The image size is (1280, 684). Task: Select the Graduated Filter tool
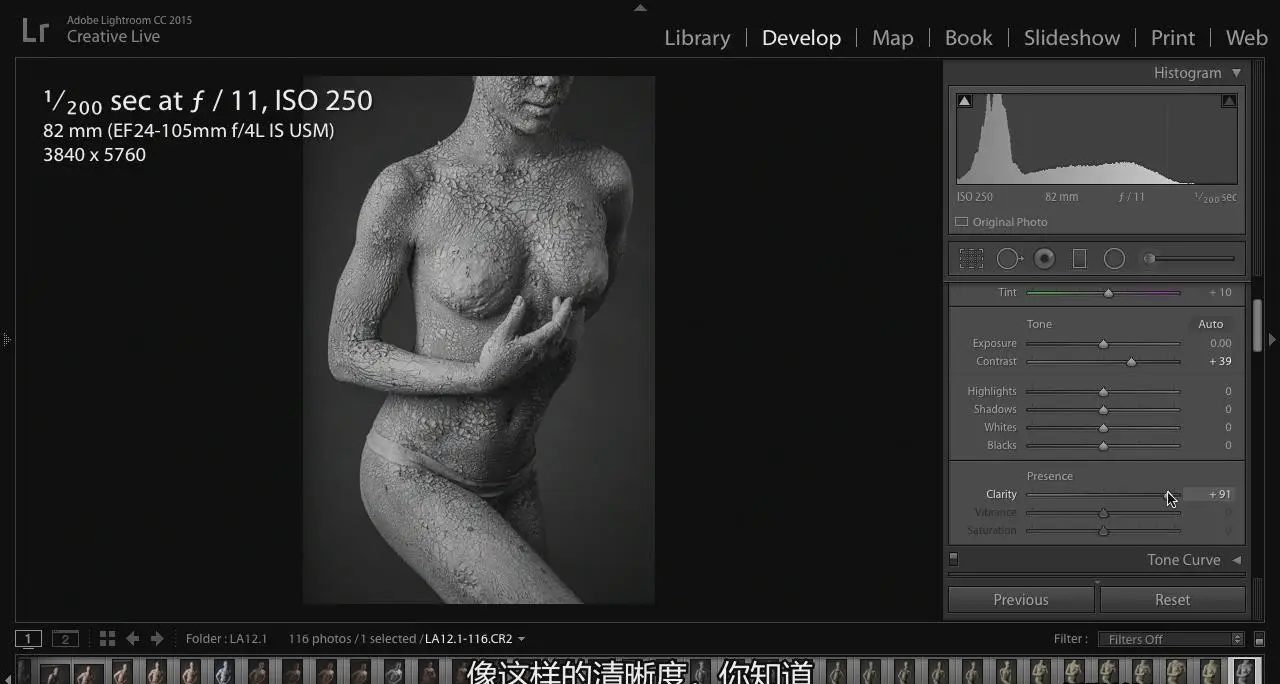point(1079,259)
